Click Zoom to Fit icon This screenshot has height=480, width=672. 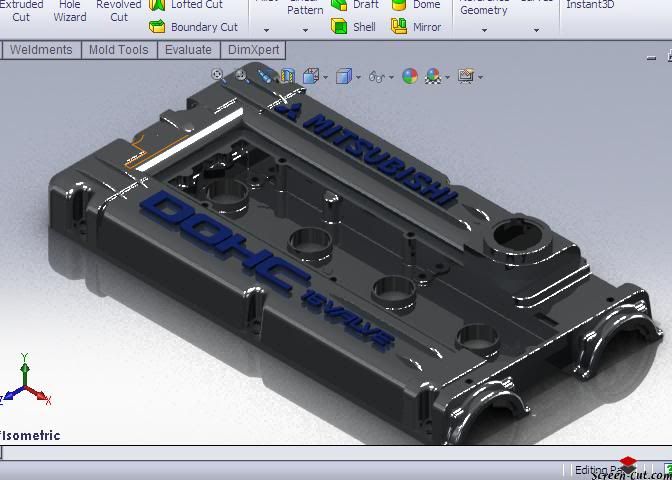click(x=218, y=75)
